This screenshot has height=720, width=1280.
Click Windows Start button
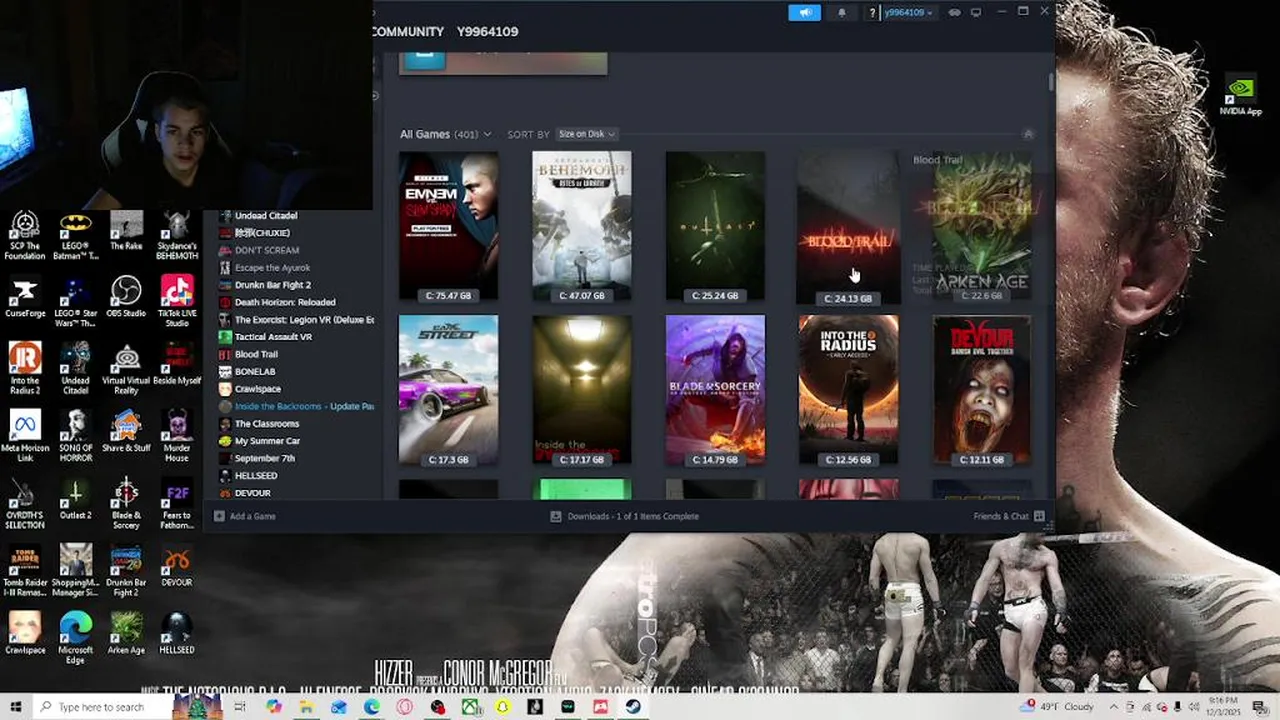click(x=16, y=707)
